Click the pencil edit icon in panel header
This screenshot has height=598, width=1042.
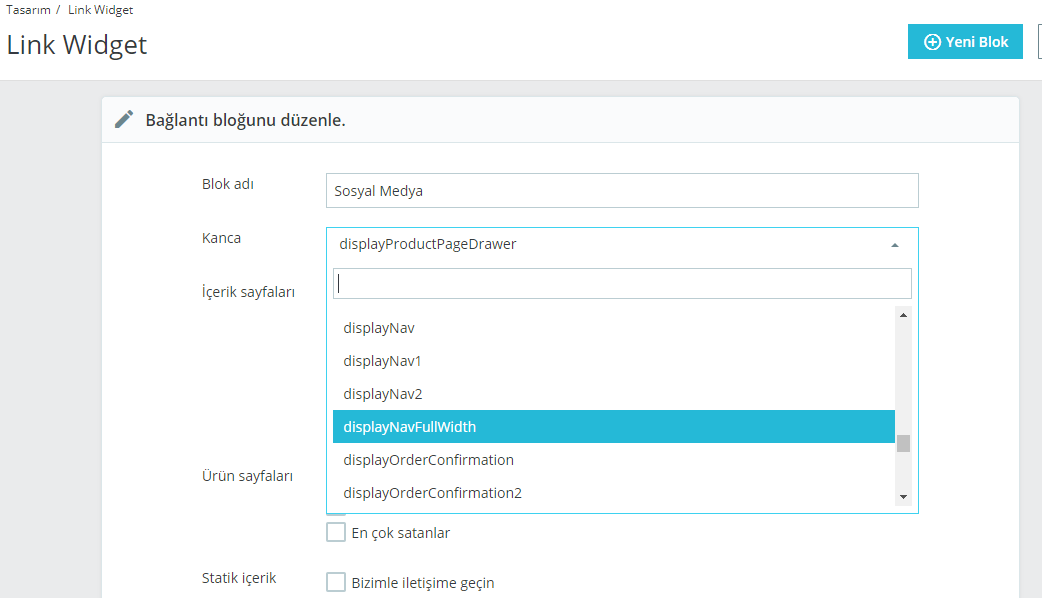tap(124, 120)
